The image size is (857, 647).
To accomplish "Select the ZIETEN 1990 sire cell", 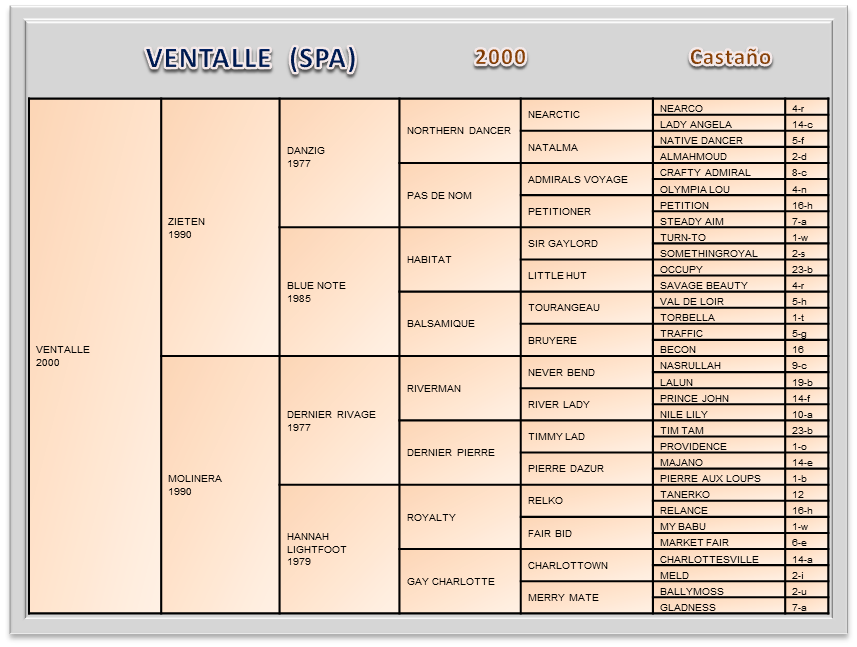I will (219, 227).
